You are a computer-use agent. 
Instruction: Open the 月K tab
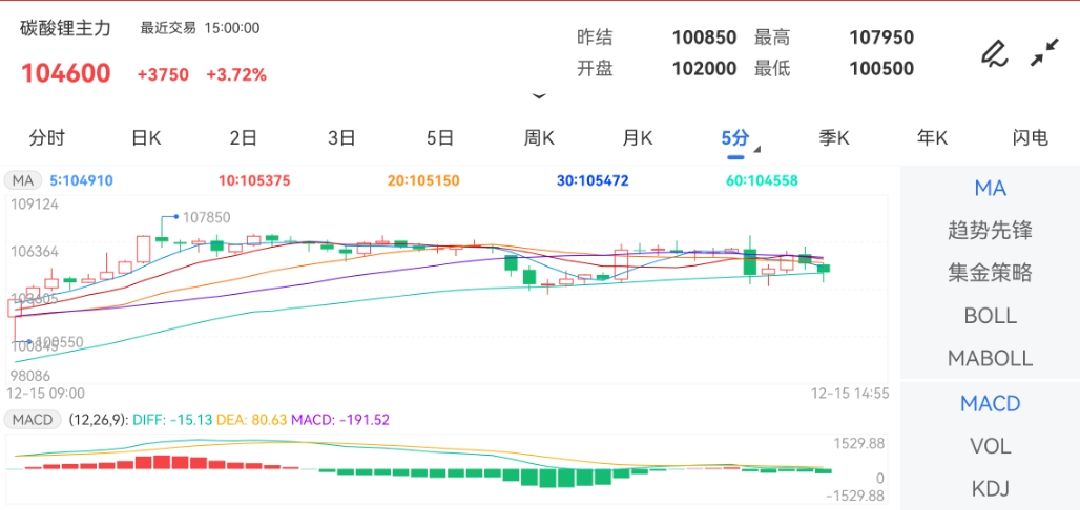(x=637, y=138)
